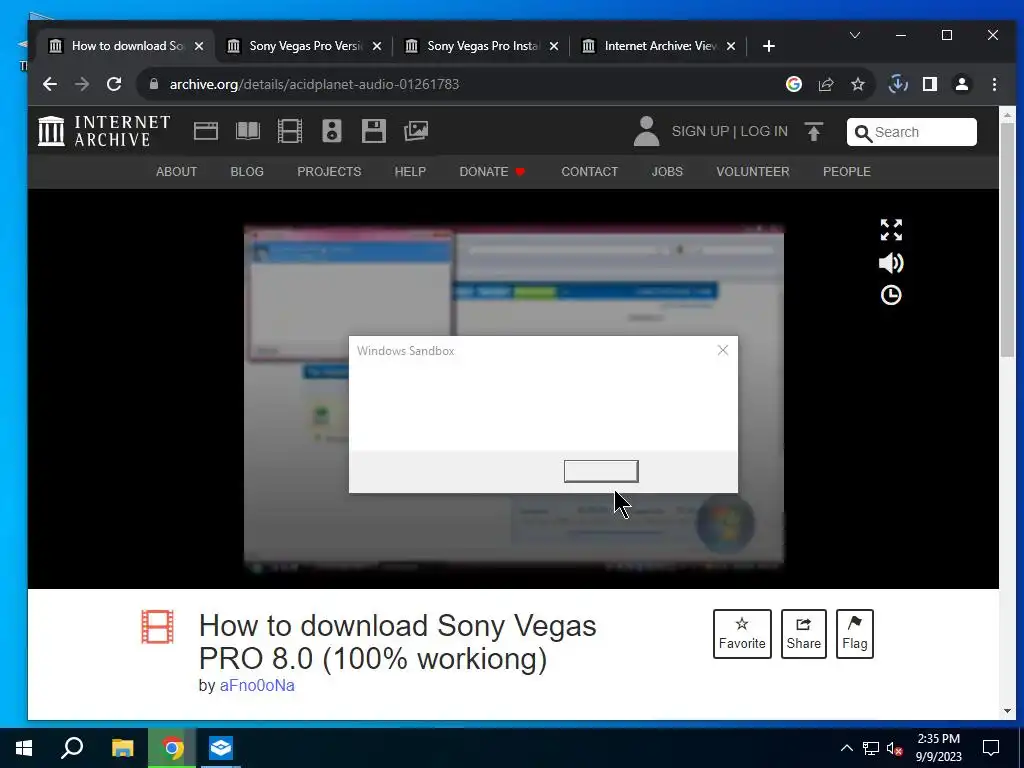Click SIGN UP link
1024x768 pixels.
(700, 131)
